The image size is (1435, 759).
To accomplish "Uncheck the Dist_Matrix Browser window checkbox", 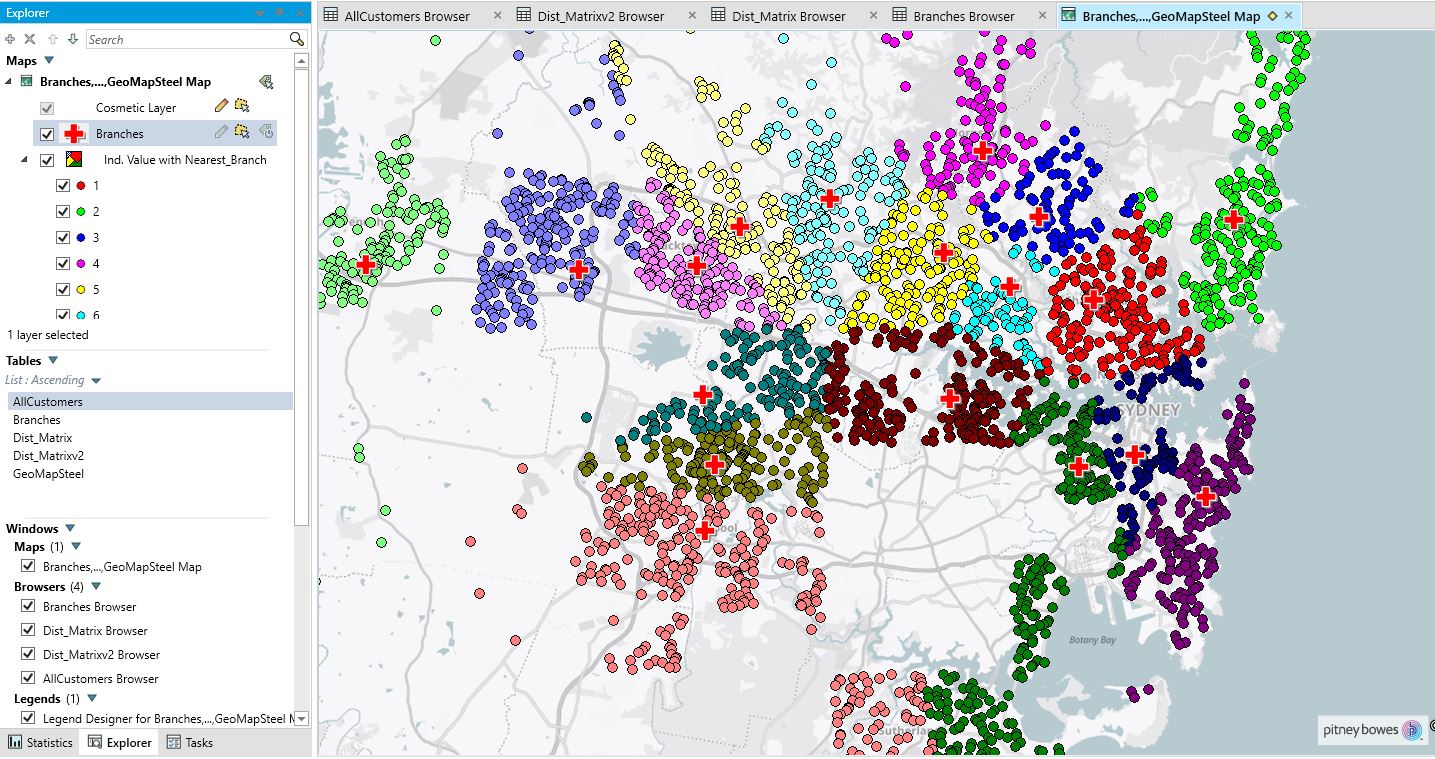I will pyautogui.click(x=26, y=630).
